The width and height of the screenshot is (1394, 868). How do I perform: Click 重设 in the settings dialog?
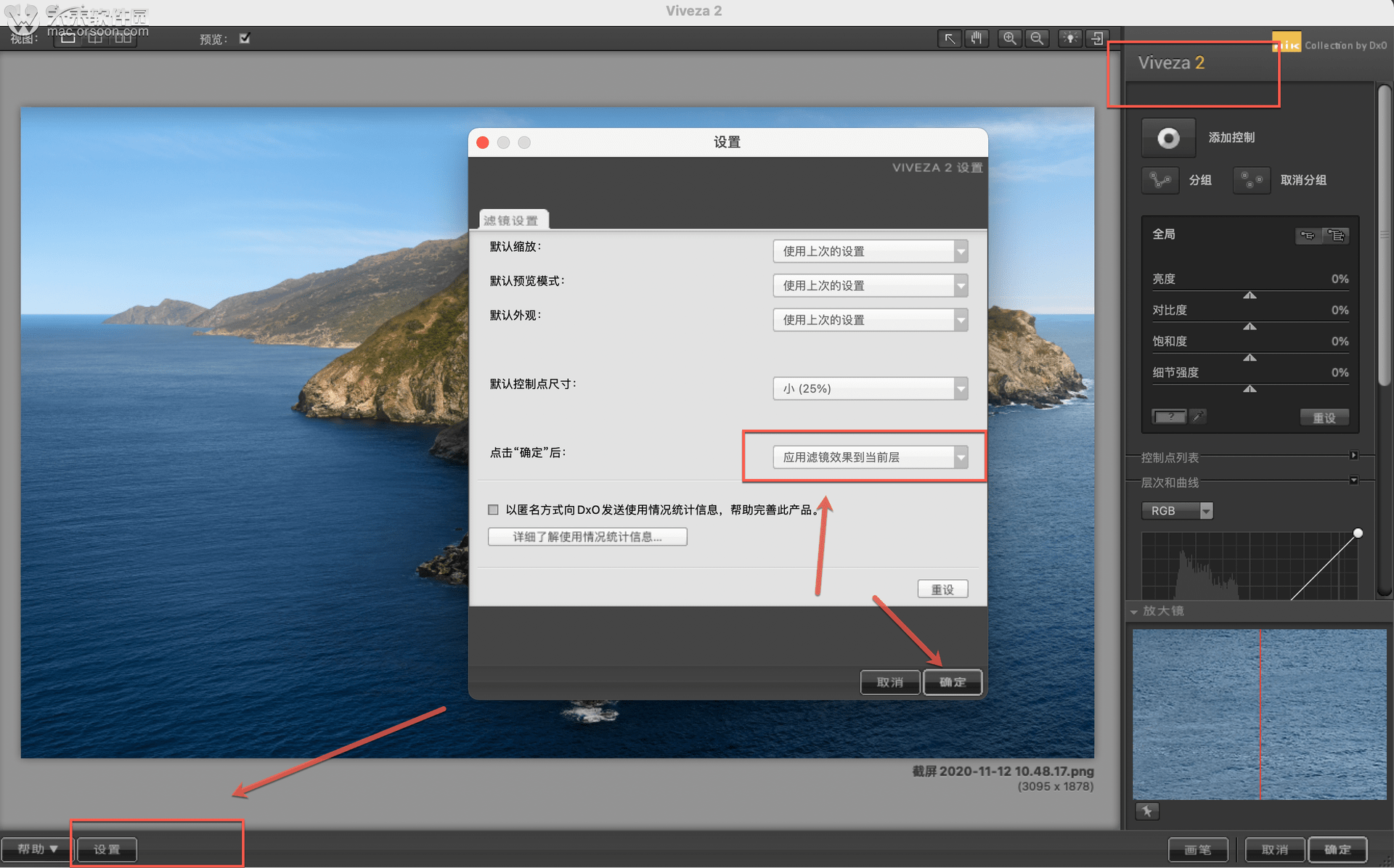(942, 589)
